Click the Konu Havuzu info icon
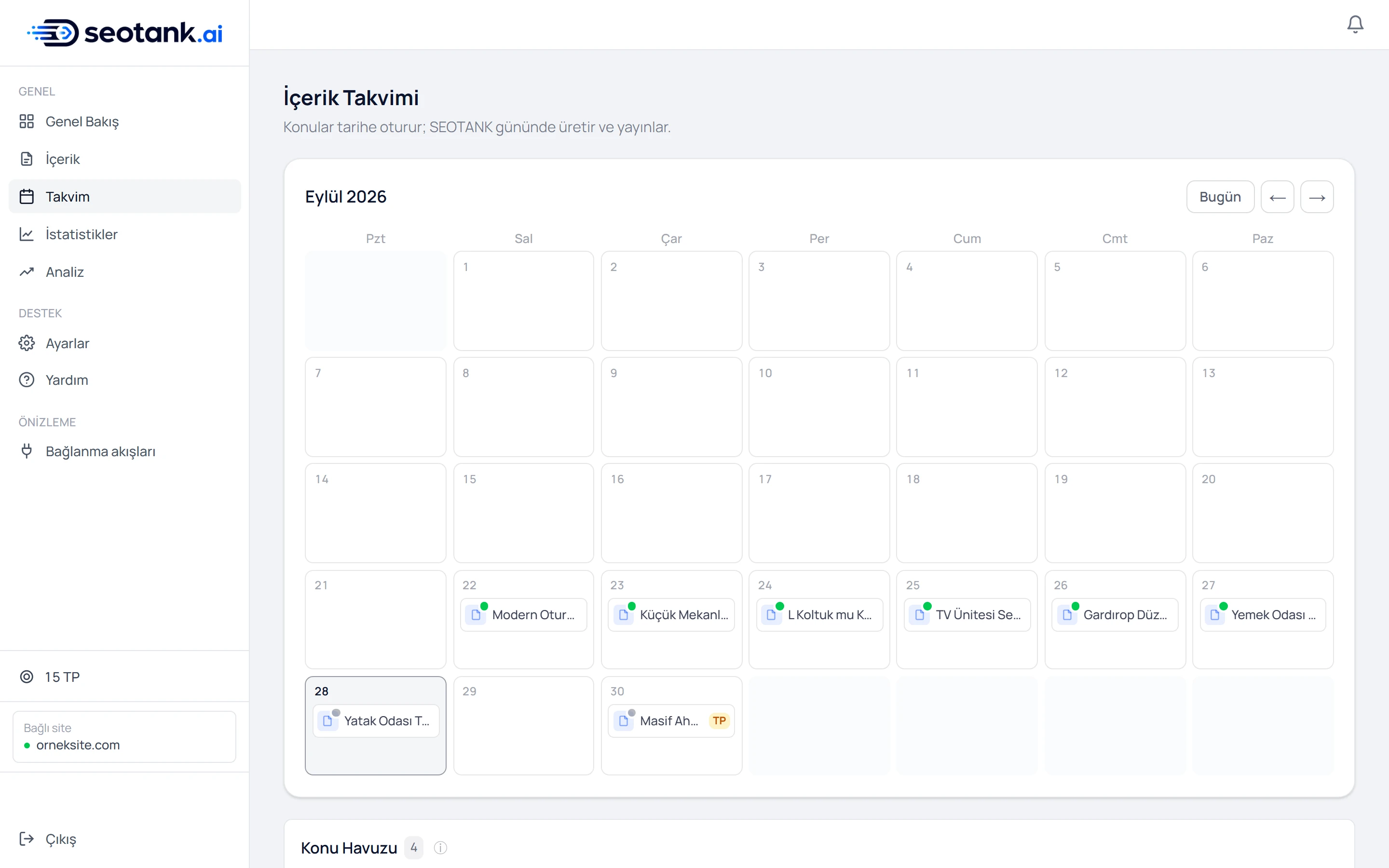Screen dimensions: 1389x868 [x=440, y=848]
